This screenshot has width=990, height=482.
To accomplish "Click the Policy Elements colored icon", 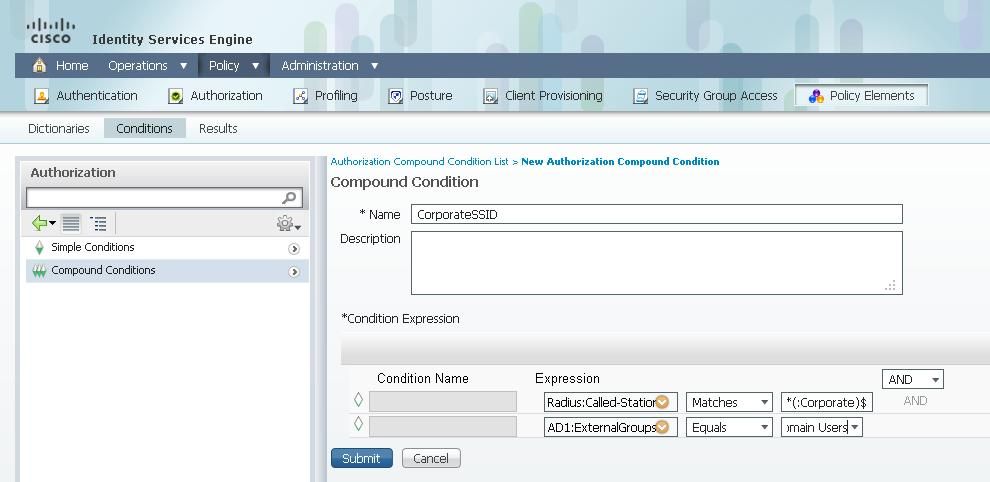I will tap(816, 96).
